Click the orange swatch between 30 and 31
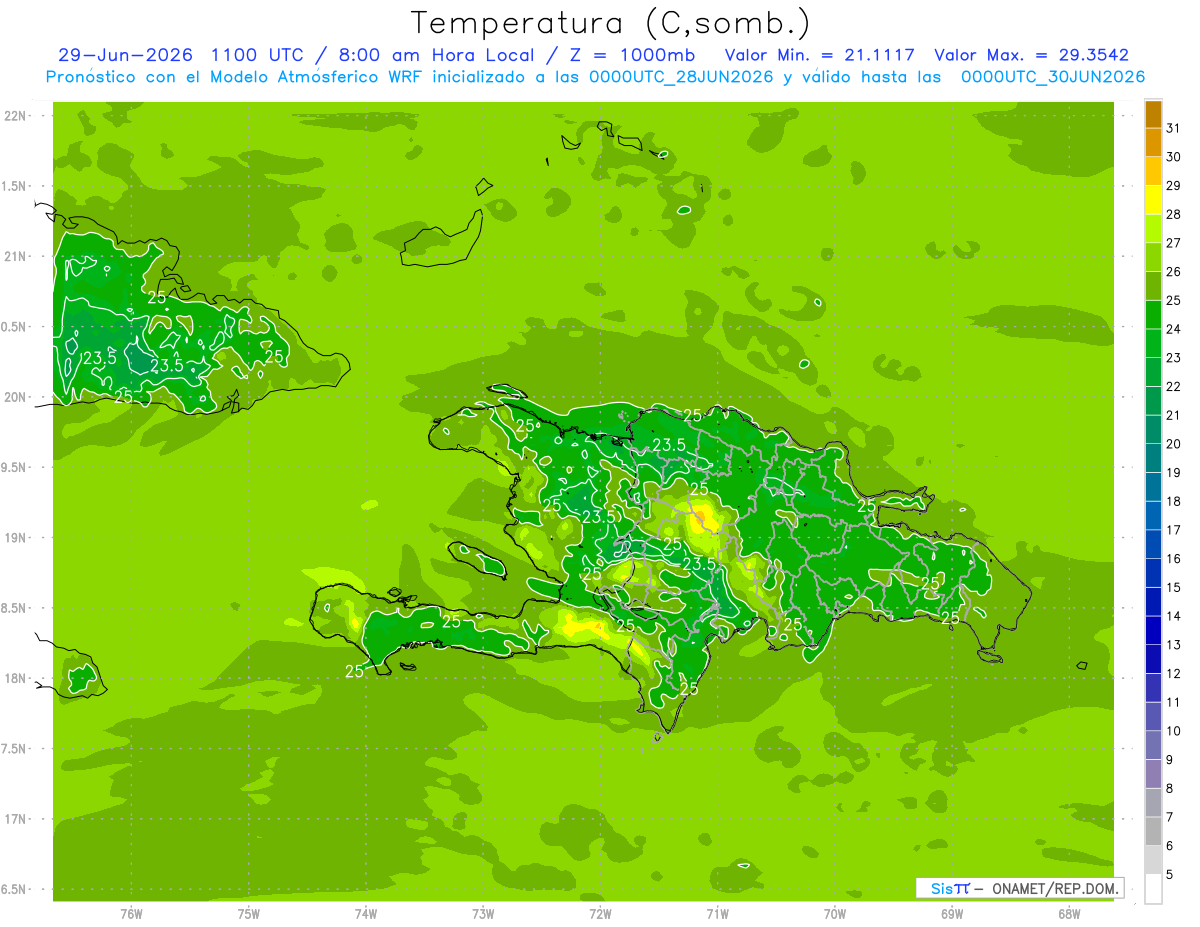The image size is (1200, 927). [x=1153, y=142]
